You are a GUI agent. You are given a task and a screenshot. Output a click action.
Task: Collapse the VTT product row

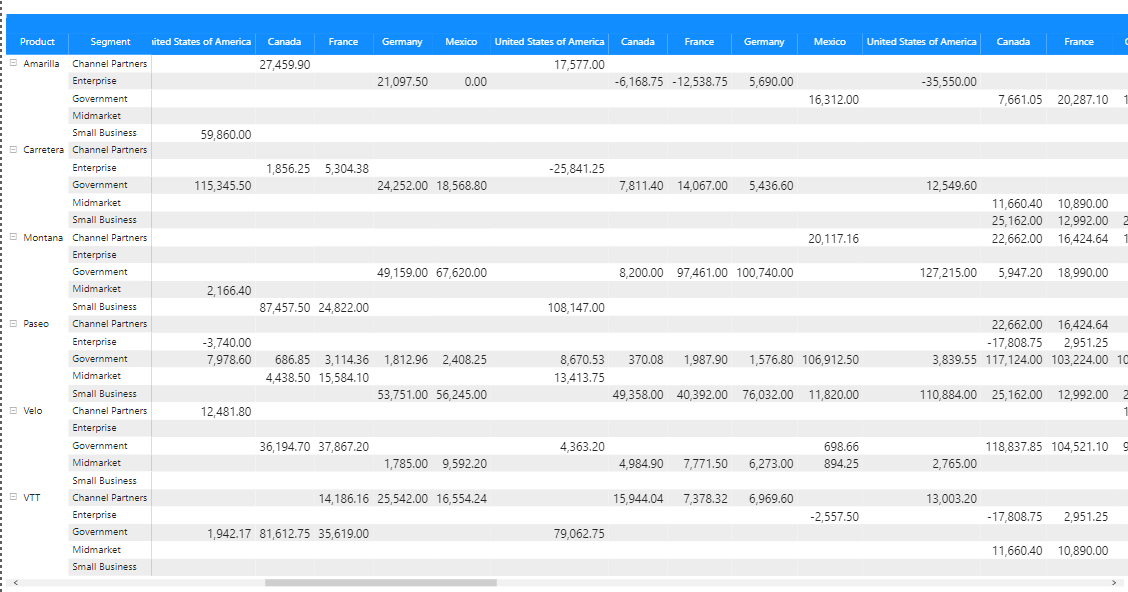[x=13, y=497]
